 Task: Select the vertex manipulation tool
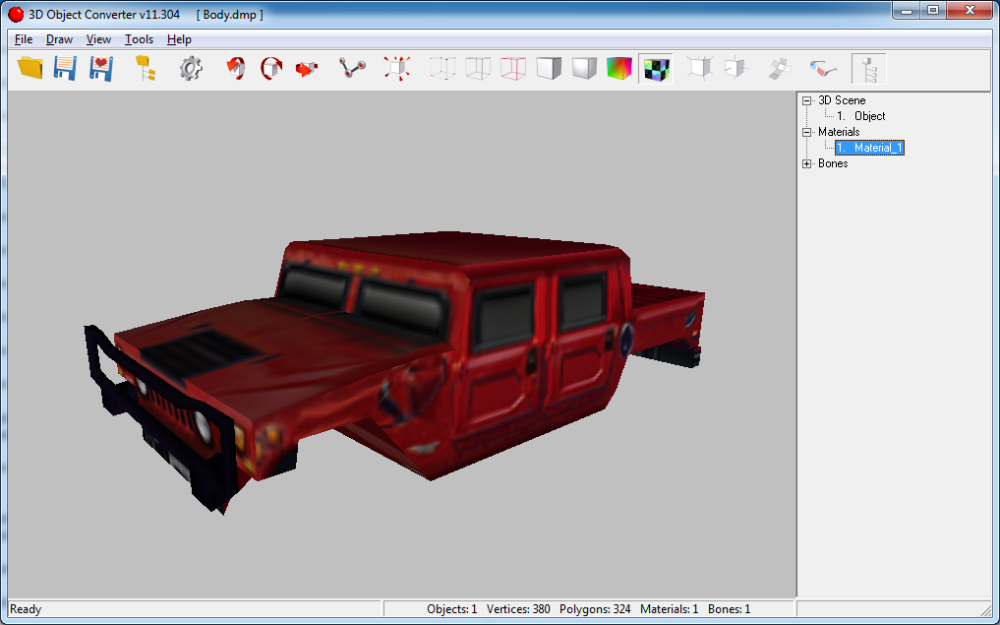(x=350, y=67)
